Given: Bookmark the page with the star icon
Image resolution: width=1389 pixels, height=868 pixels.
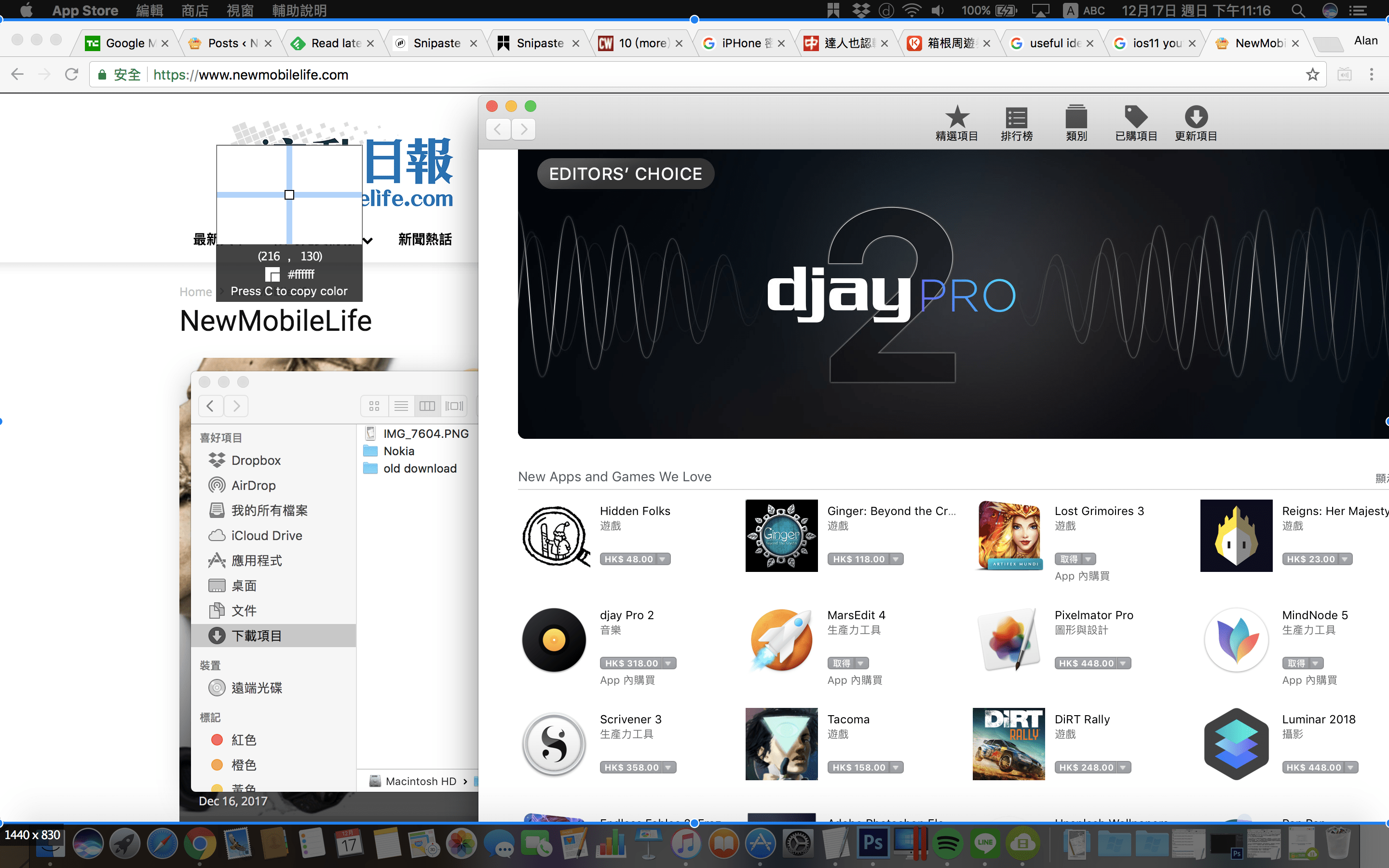Looking at the screenshot, I should coord(1313,74).
